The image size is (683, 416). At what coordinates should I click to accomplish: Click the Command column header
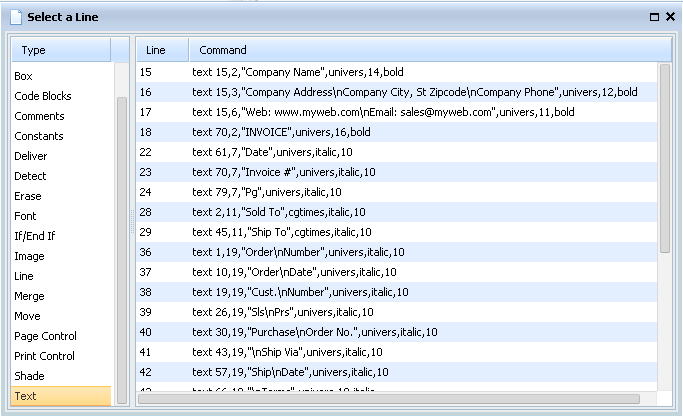[x=223, y=50]
